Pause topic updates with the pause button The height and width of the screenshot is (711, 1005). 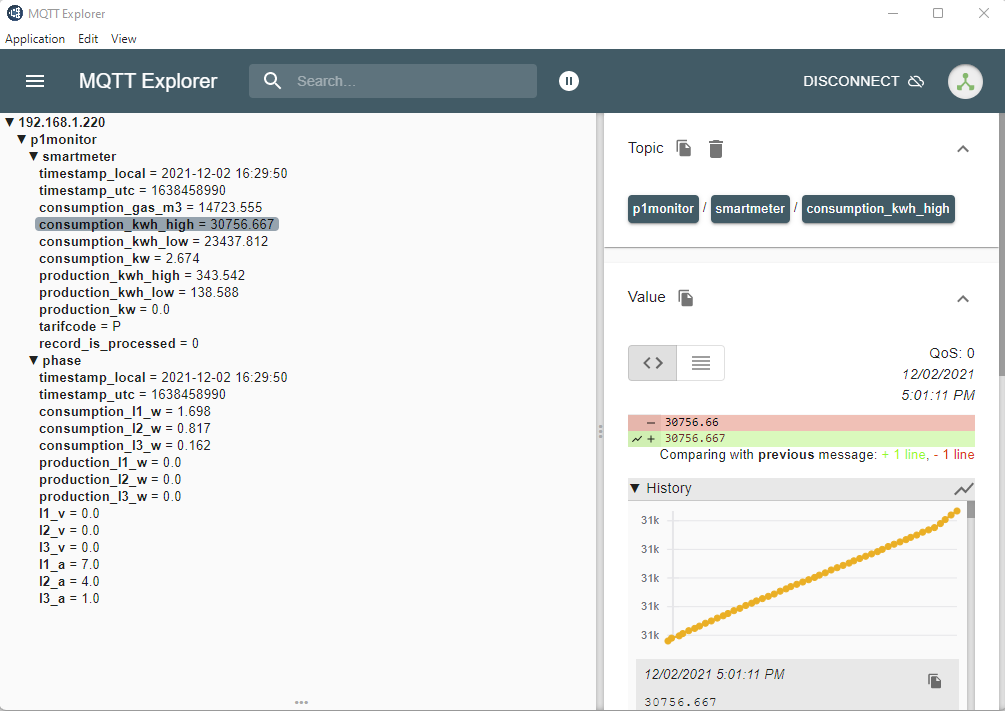569,81
